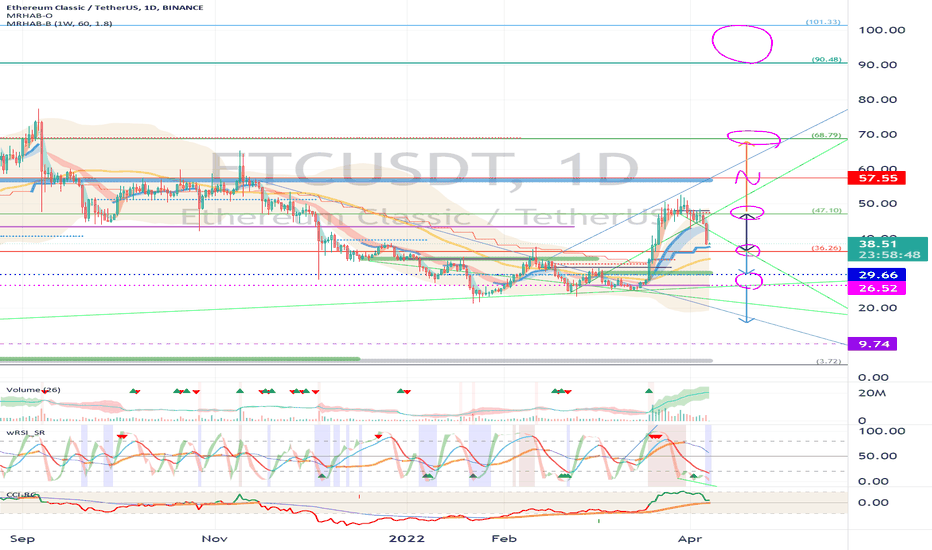
Task: Click the 2022 label on time axis
Action: pyautogui.click(x=407, y=539)
